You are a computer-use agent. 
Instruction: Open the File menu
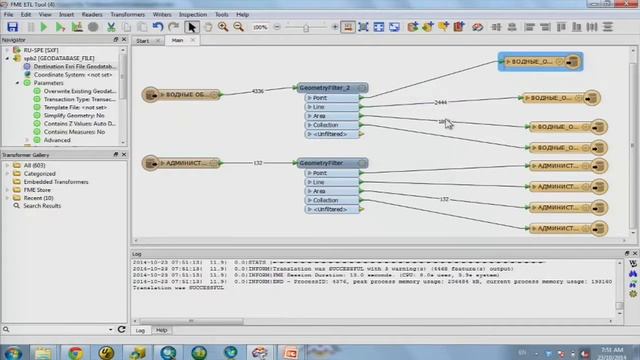click(8, 14)
